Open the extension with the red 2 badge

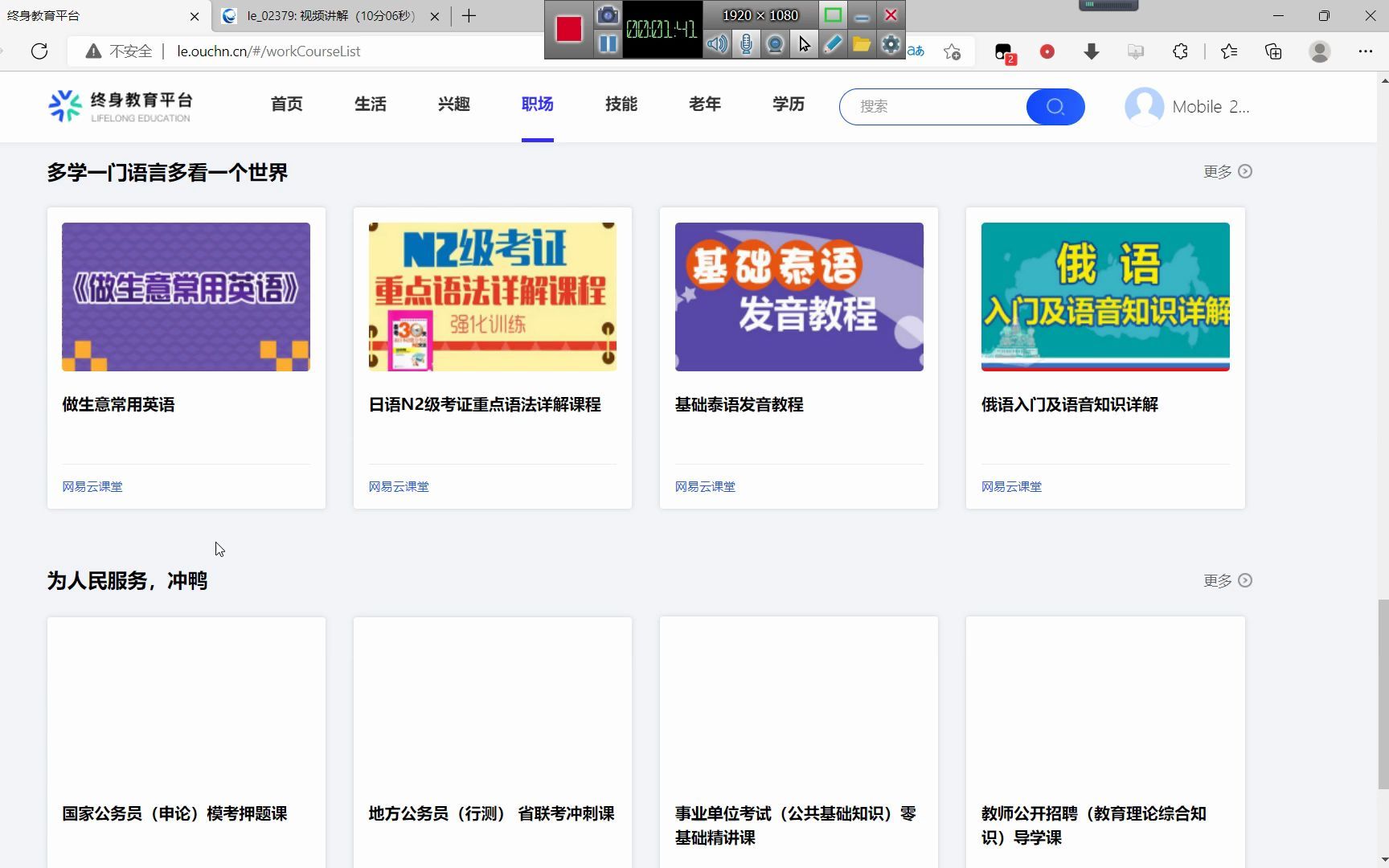1004,53
